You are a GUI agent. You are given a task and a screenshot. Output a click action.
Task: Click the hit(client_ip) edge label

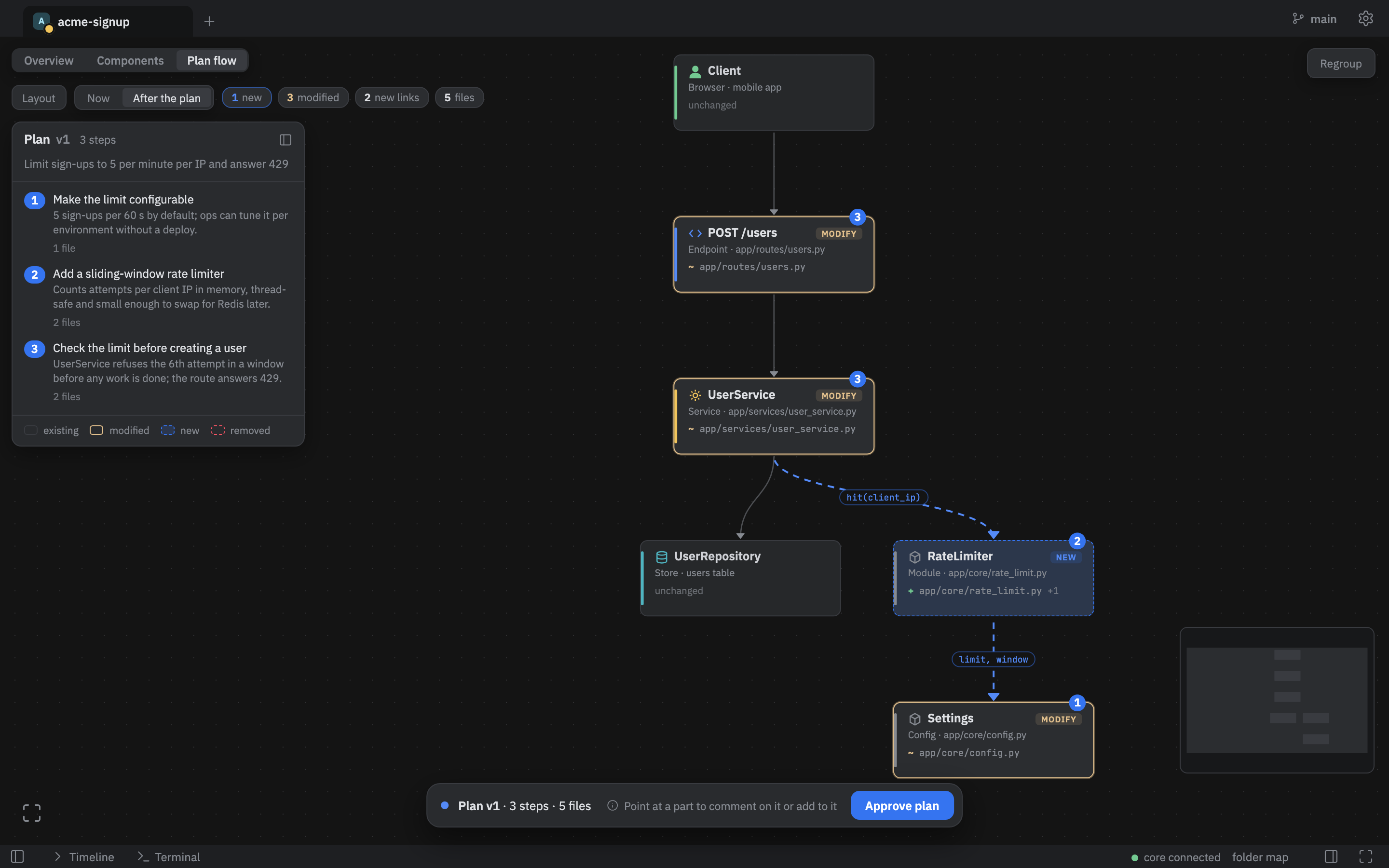[x=884, y=497]
